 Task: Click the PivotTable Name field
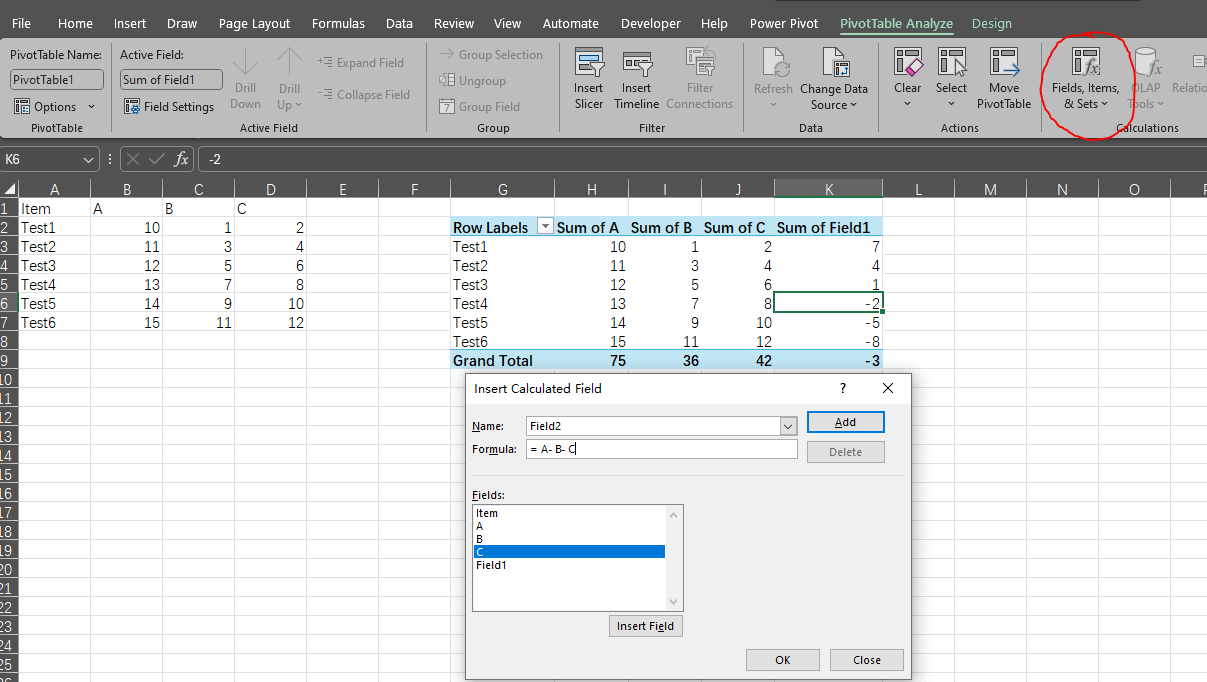[57, 80]
